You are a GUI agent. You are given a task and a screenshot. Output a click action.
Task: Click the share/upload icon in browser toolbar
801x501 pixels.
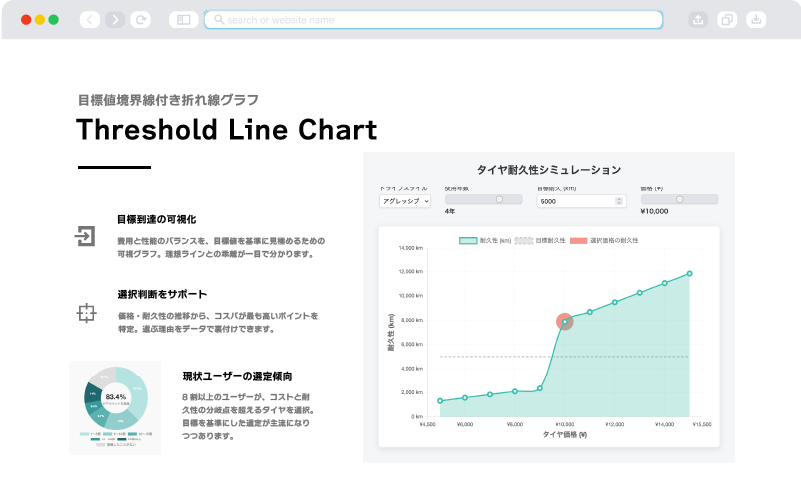click(x=698, y=20)
